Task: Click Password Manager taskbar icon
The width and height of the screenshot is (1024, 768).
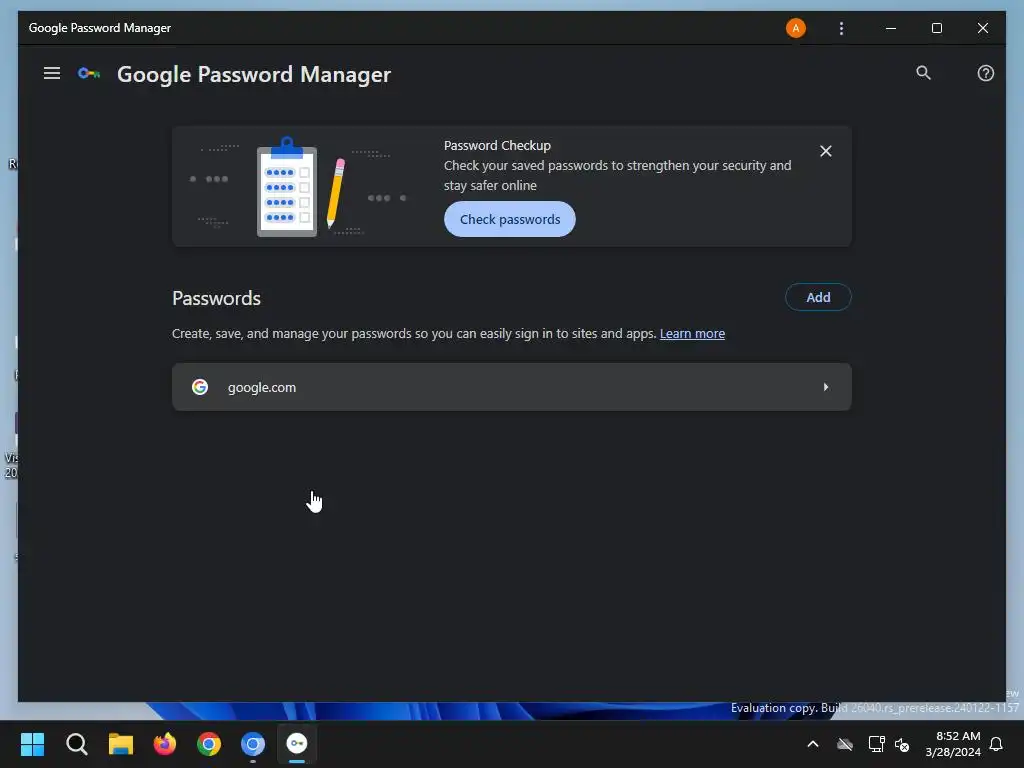Action: [297, 744]
